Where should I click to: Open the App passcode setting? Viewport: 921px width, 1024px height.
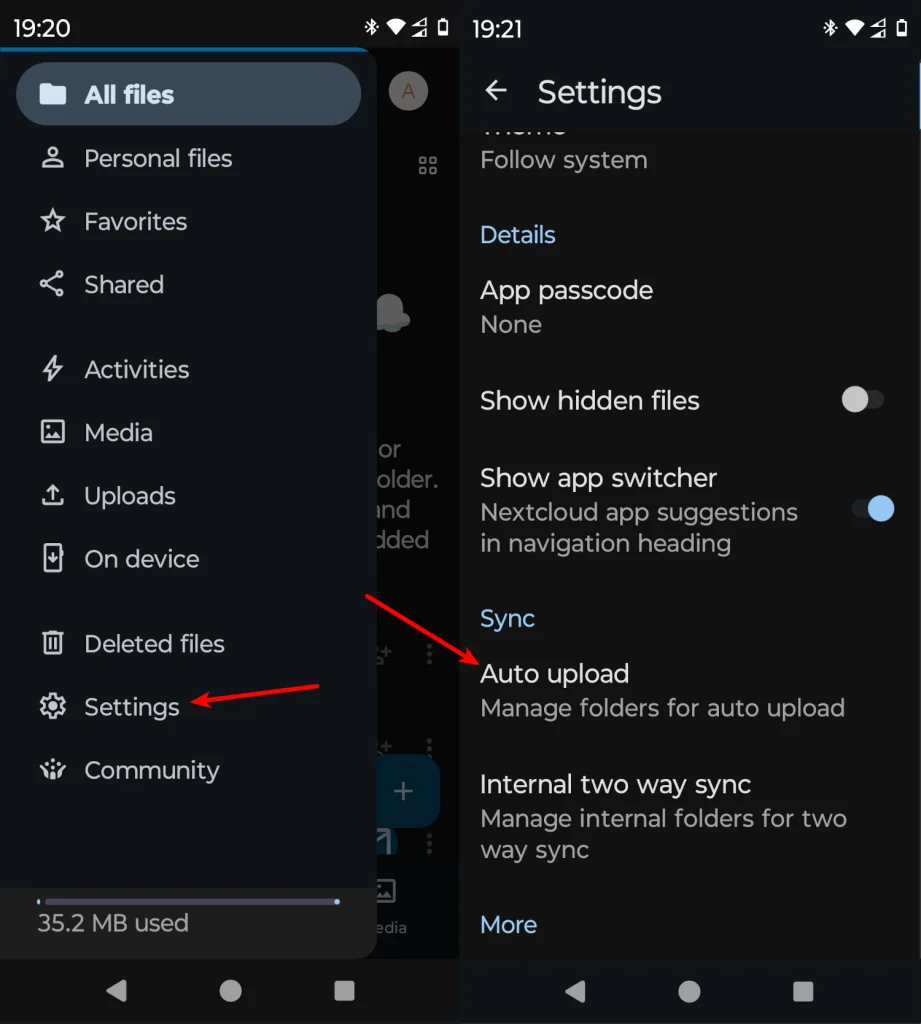click(566, 306)
